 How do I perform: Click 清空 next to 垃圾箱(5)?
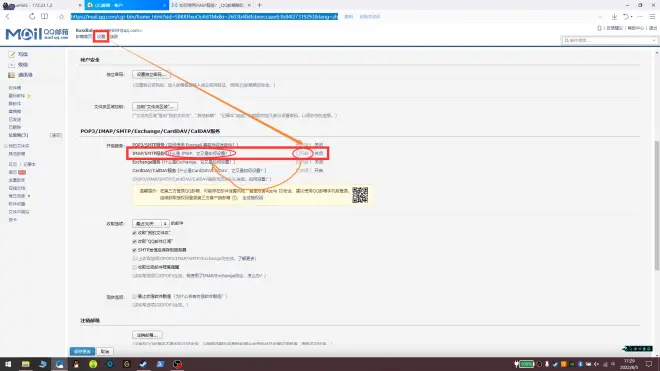[56, 135]
